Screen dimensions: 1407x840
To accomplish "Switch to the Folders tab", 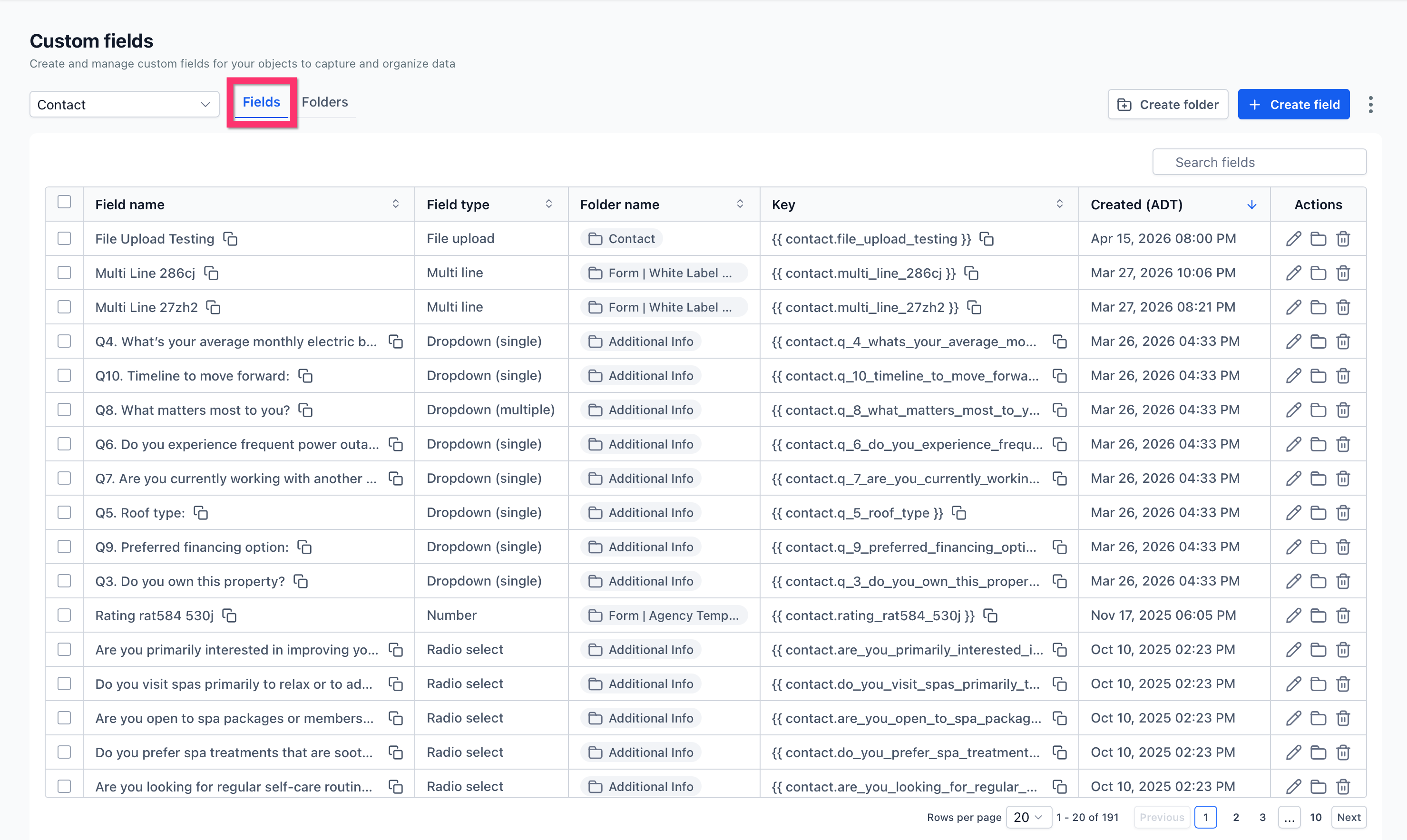I will [x=324, y=102].
